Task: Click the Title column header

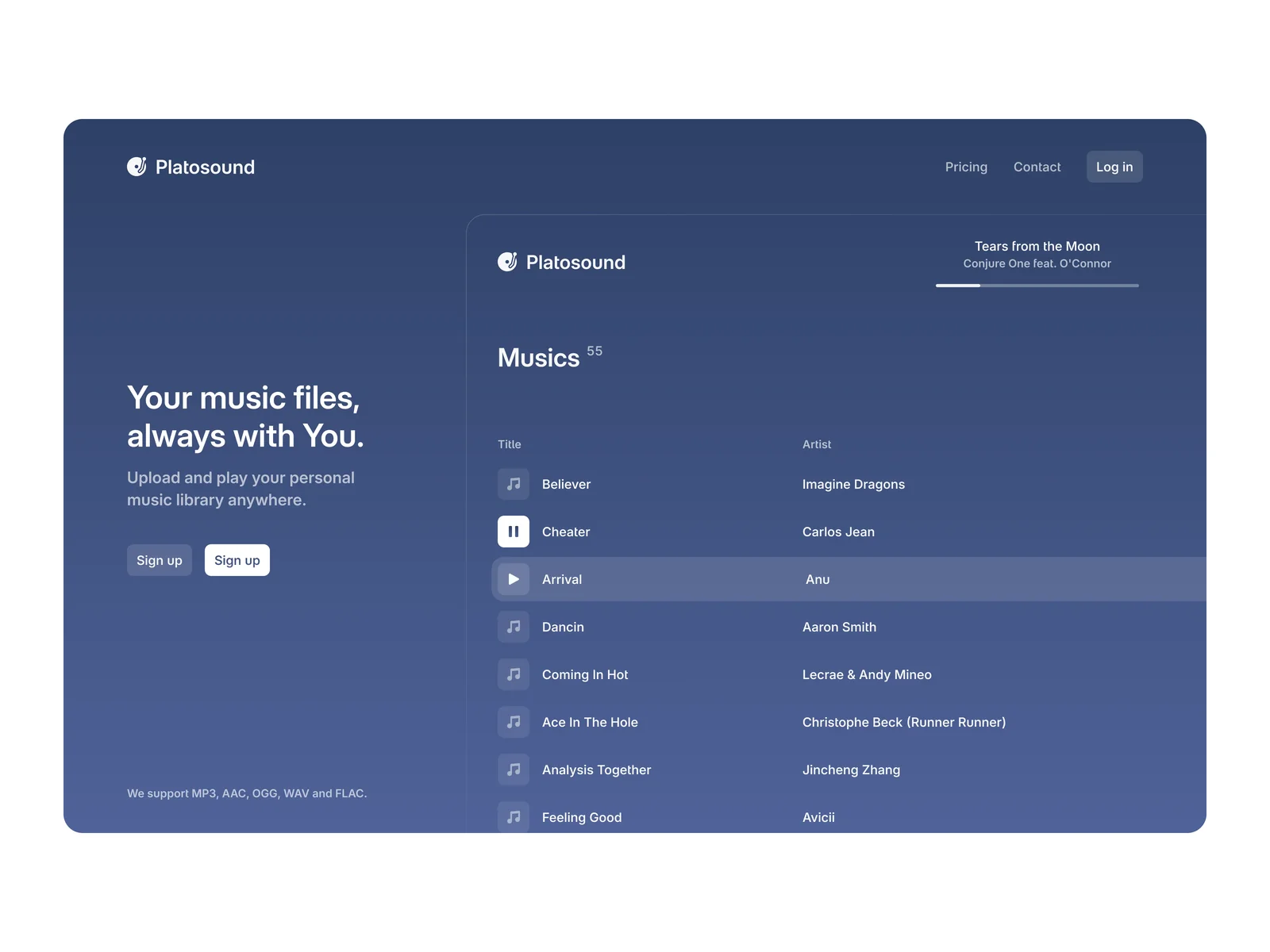Action: tap(510, 444)
